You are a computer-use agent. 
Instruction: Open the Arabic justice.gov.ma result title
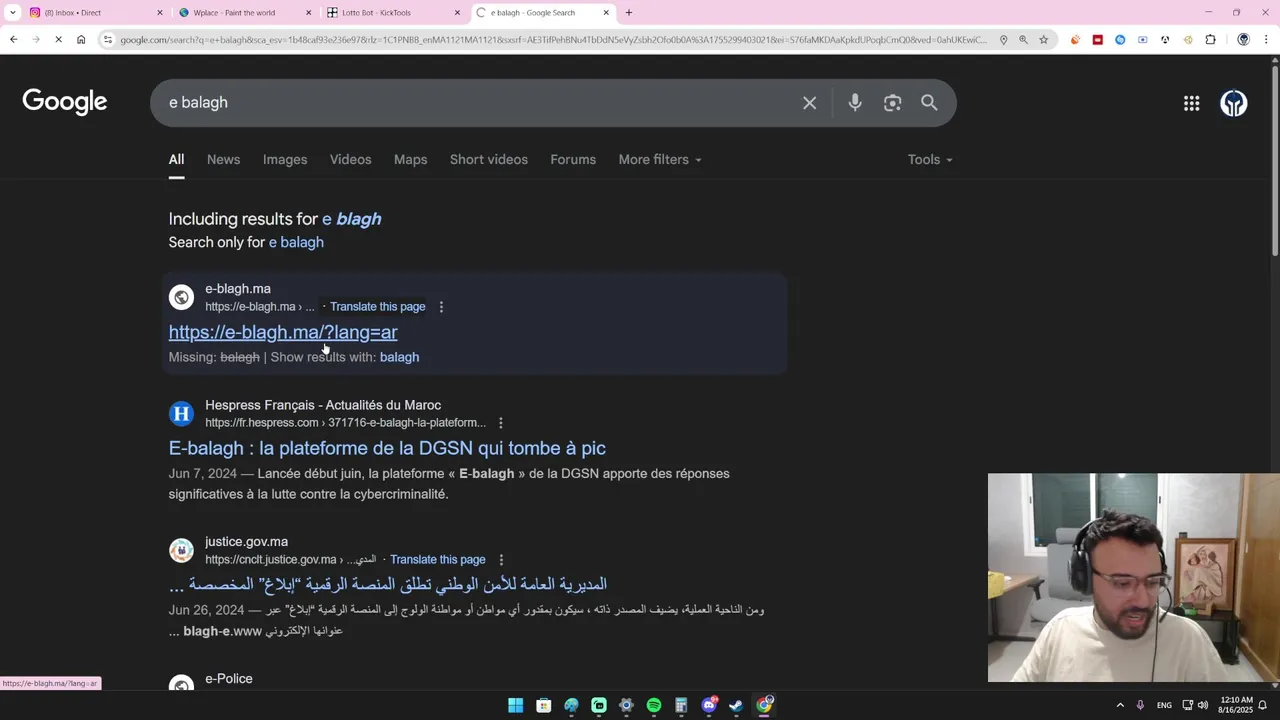388,584
